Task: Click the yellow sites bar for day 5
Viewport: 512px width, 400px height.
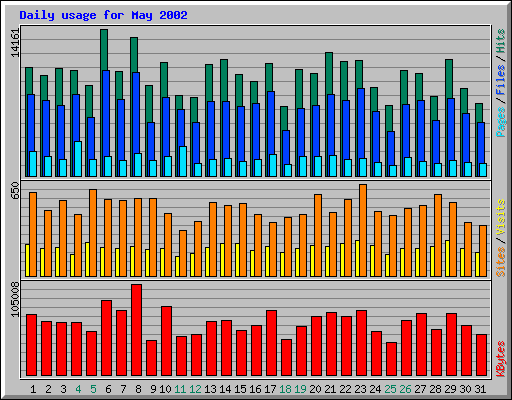Action: (87, 259)
